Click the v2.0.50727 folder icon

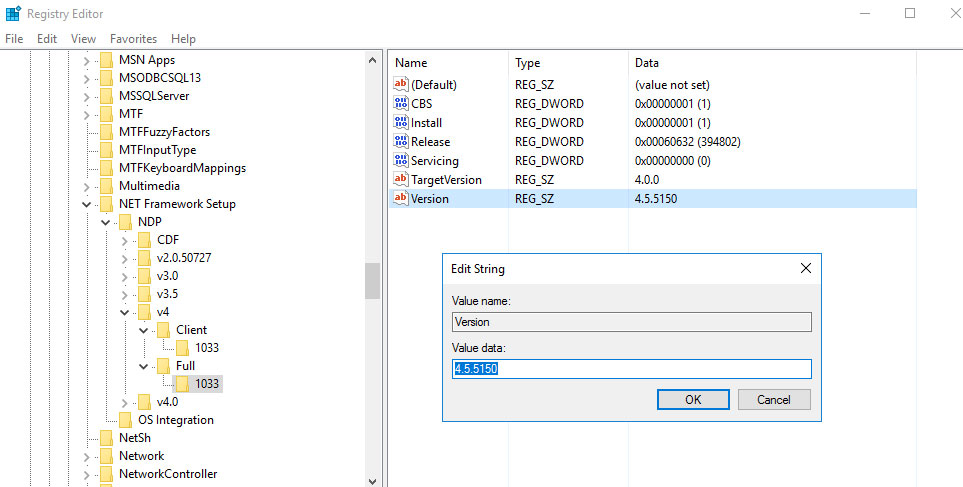tap(144, 258)
